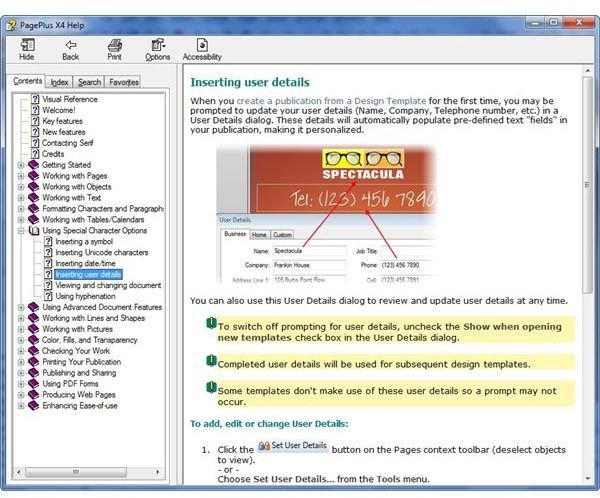
Task: Open the Options toolbar icon
Action: tap(158, 45)
